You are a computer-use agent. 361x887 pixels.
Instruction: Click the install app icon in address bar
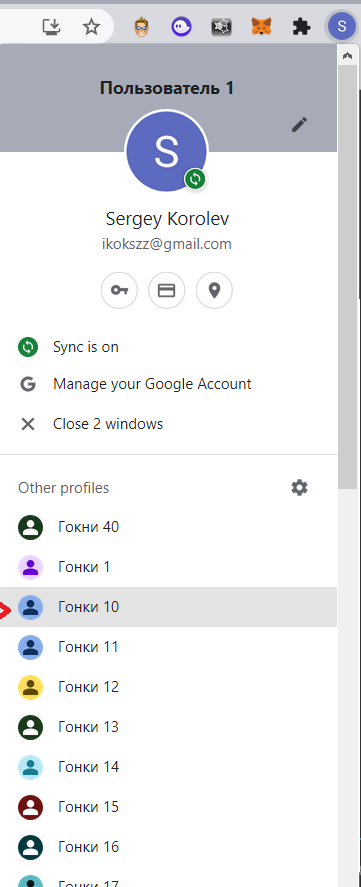point(51,26)
